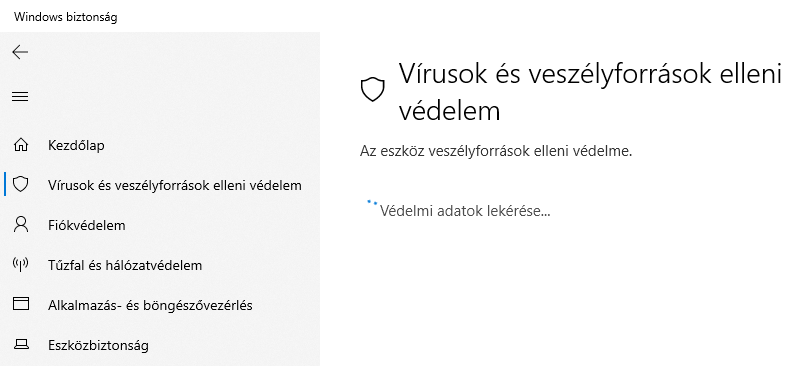Click the loading spinner dots
Screen dimensions: 810x366
click(372, 203)
